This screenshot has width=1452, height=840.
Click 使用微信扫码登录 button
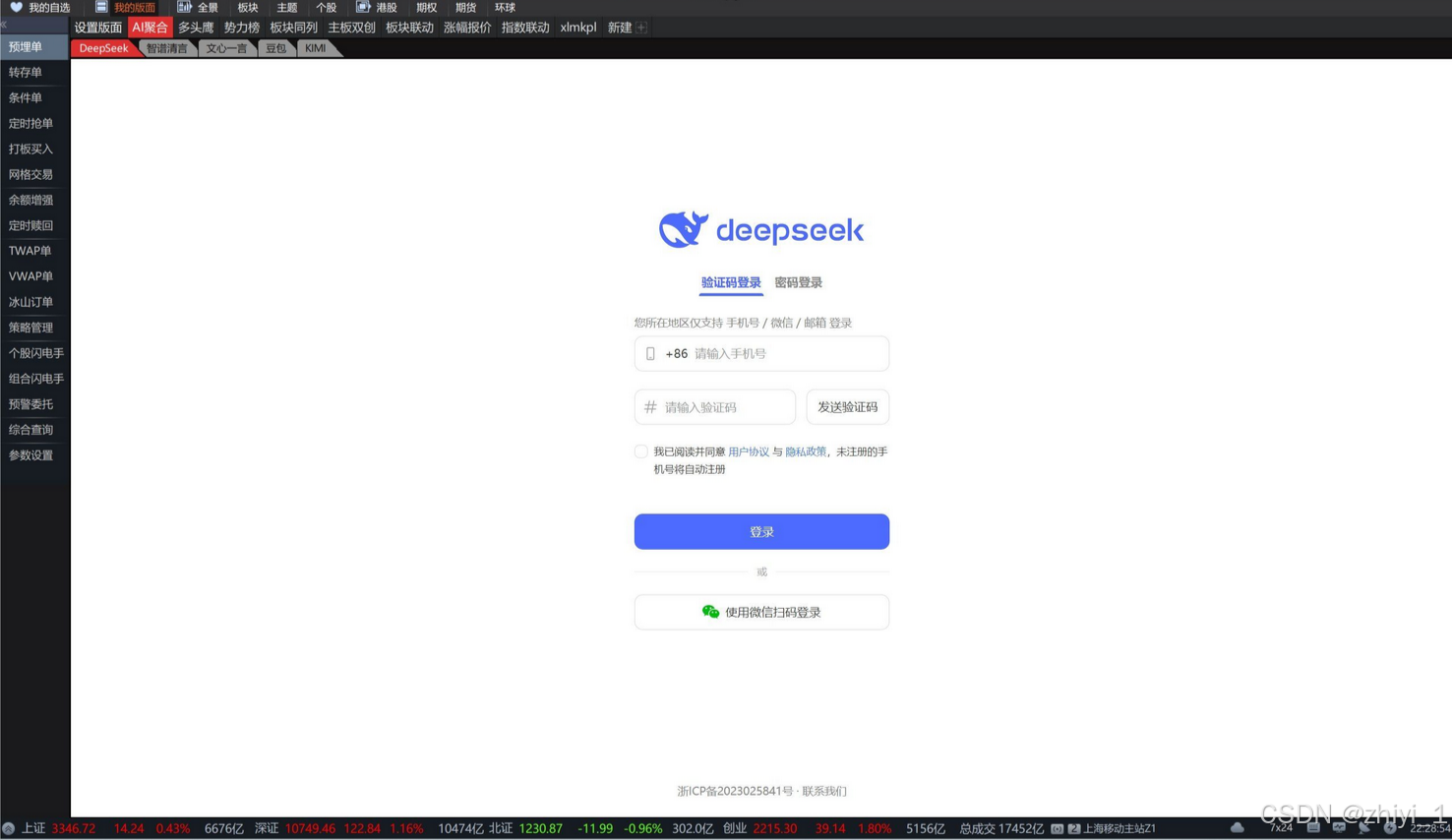pos(761,612)
